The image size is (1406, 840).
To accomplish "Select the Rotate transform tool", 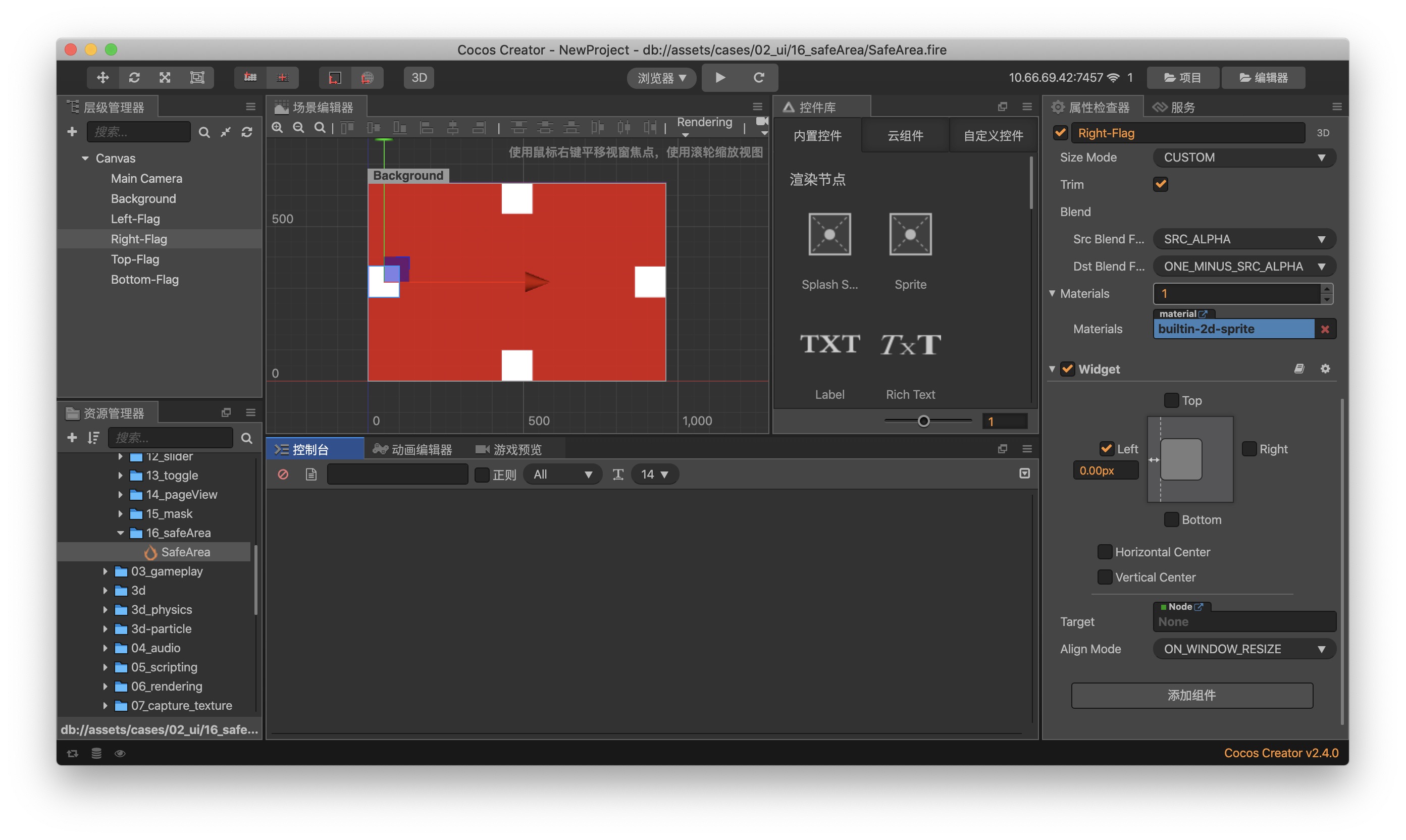I will (x=134, y=78).
